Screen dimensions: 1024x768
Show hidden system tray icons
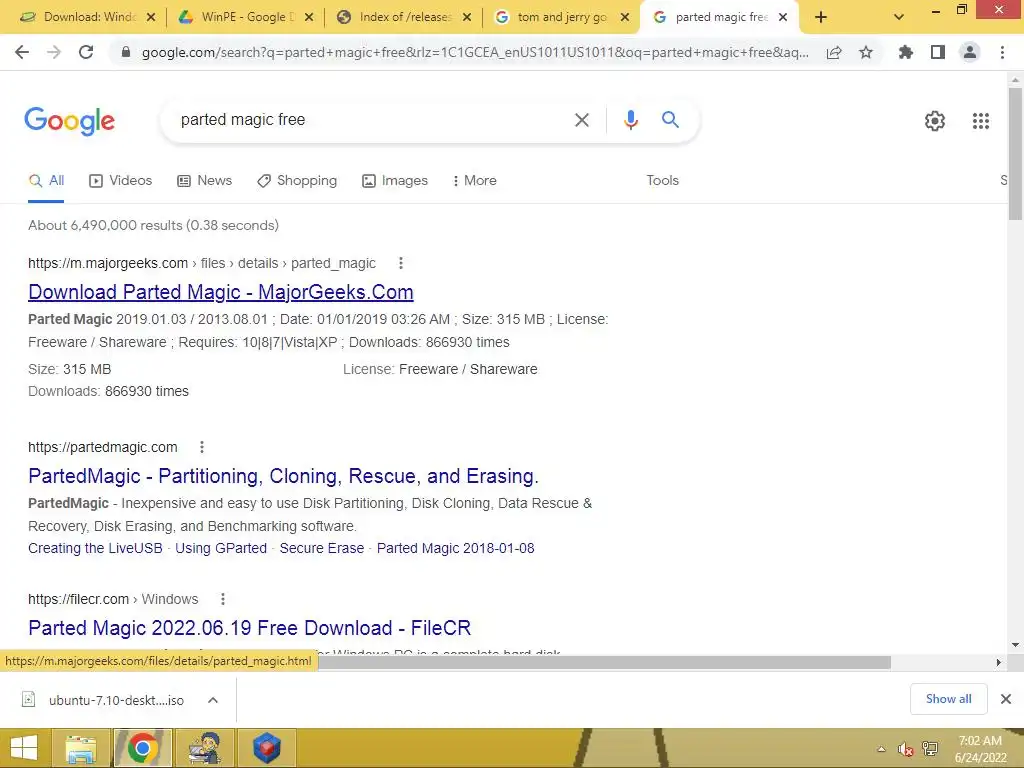(x=881, y=749)
